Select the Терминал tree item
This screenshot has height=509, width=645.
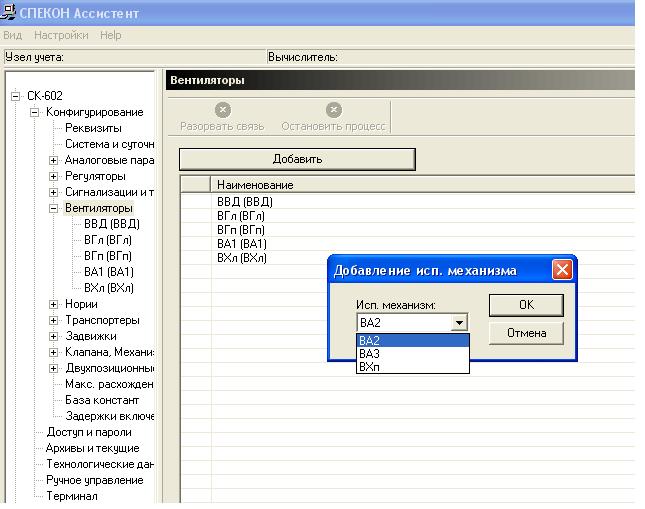[72, 496]
